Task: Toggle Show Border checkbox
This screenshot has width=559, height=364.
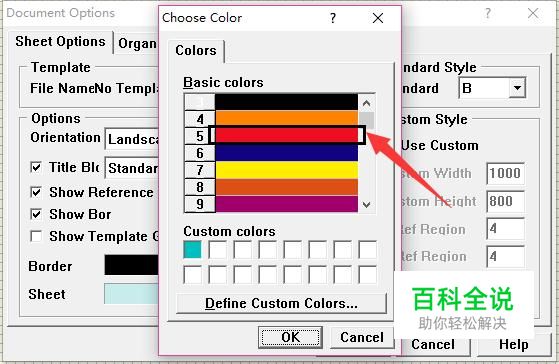Action: point(36,214)
